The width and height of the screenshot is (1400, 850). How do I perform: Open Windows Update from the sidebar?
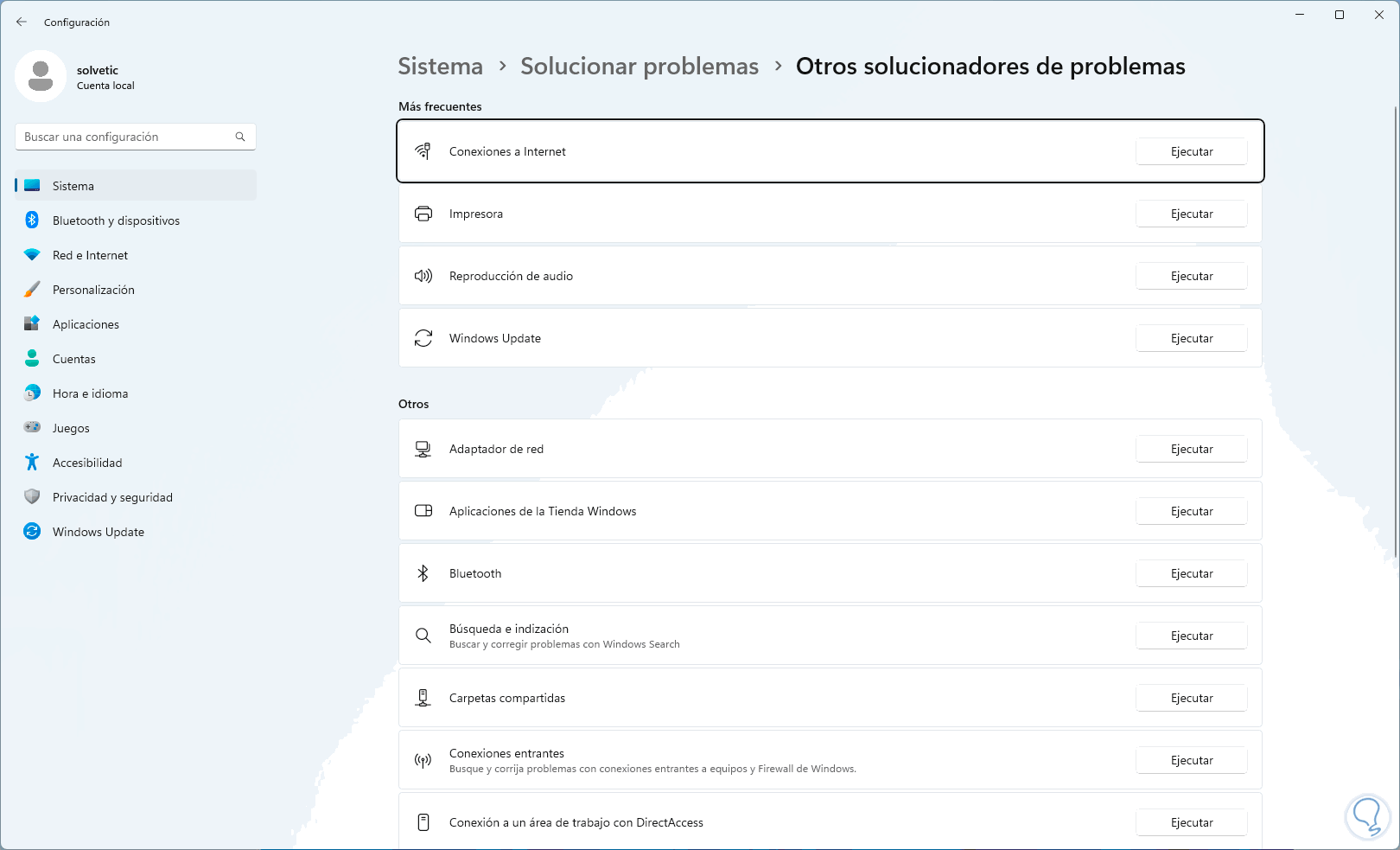point(98,532)
